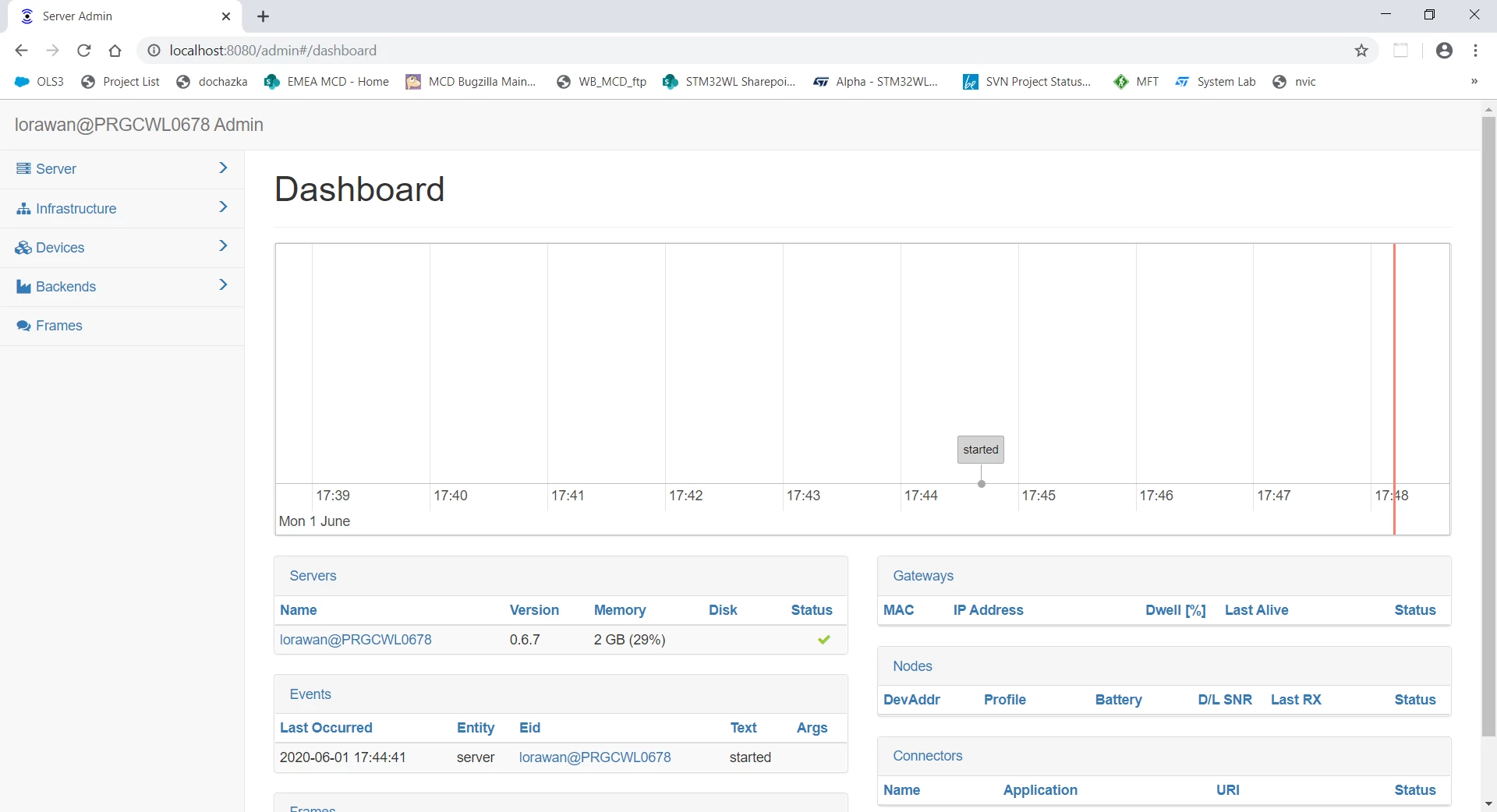Click the DevAddr column header in Nodes

[911, 700]
